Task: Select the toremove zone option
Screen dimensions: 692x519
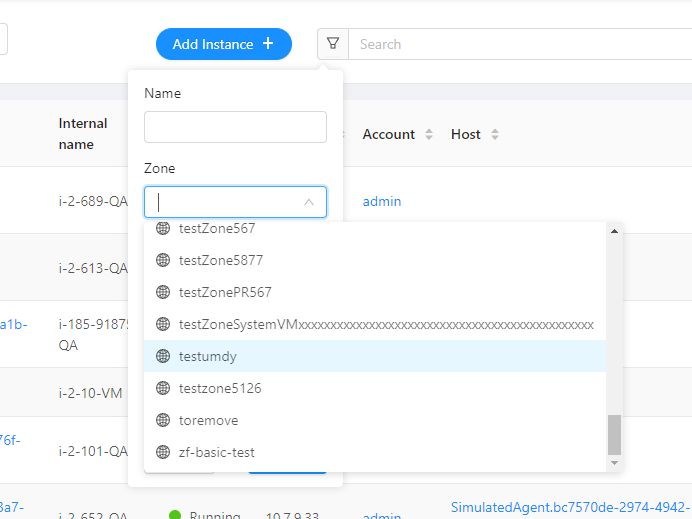Action: 375,420
